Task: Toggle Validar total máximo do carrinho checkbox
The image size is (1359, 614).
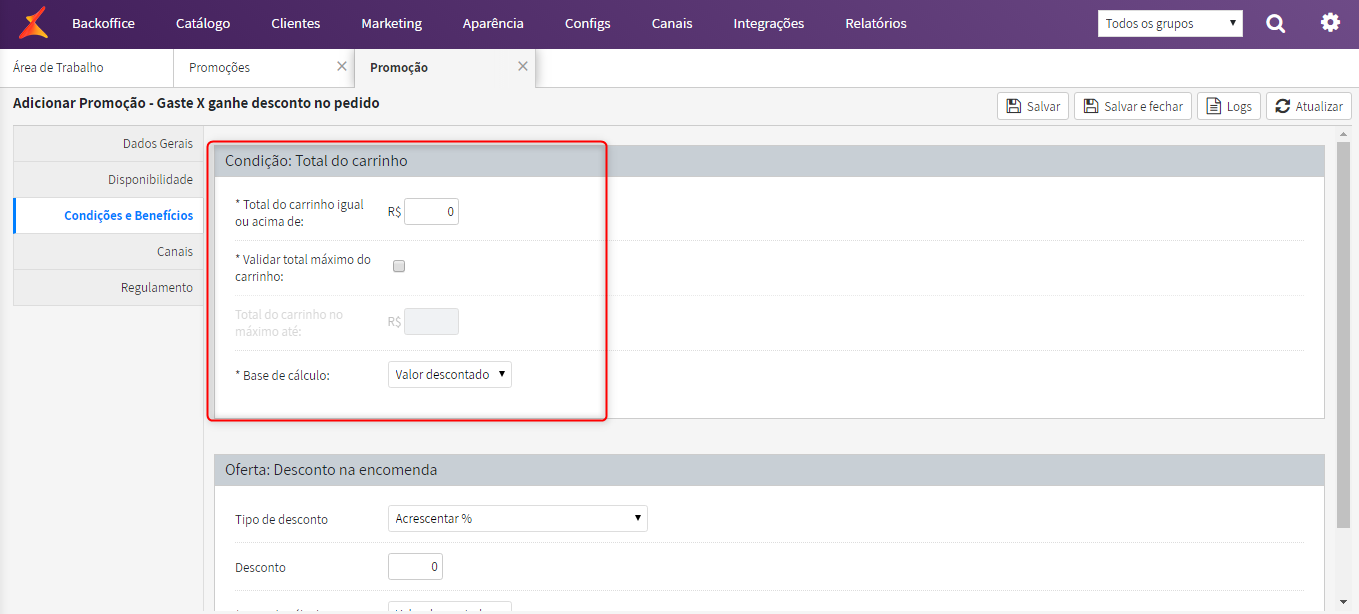Action: pyautogui.click(x=399, y=266)
